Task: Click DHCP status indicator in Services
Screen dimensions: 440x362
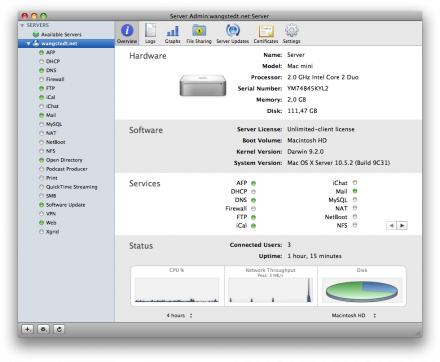Action: point(253,192)
